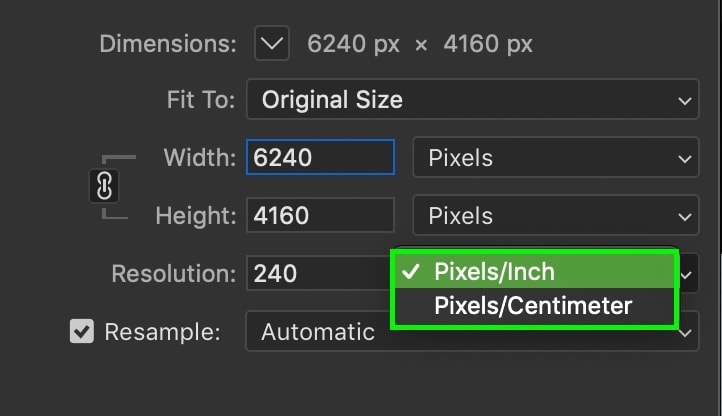The height and width of the screenshot is (416, 722).
Task: Click the Resample method chevron arrow
Action: (x=686, y=333)
